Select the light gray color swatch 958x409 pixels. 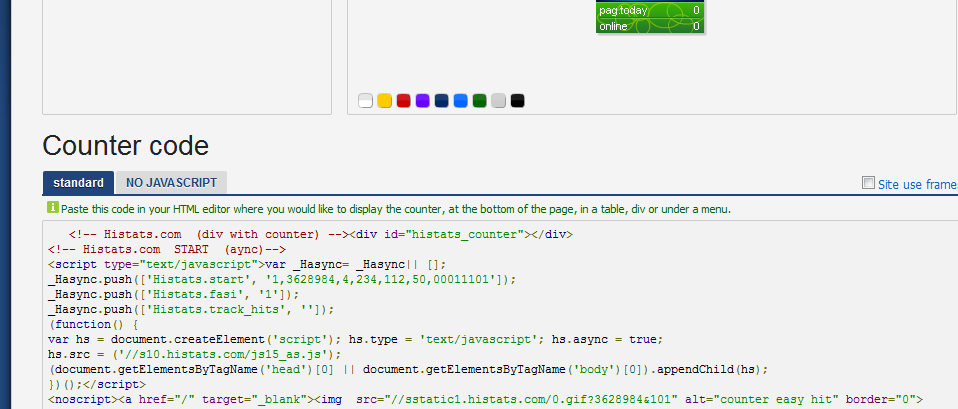[499, 101]
